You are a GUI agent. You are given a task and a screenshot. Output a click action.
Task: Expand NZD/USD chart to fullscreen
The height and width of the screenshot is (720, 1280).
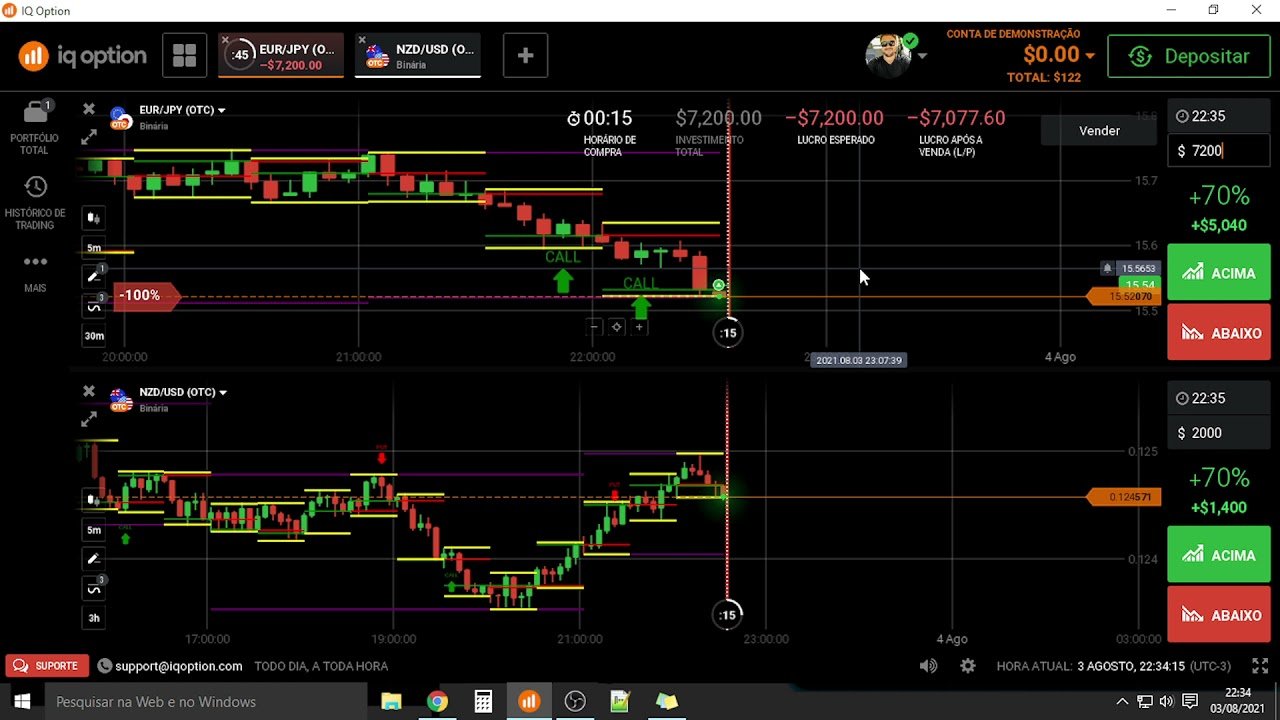[x=89, y=419]
